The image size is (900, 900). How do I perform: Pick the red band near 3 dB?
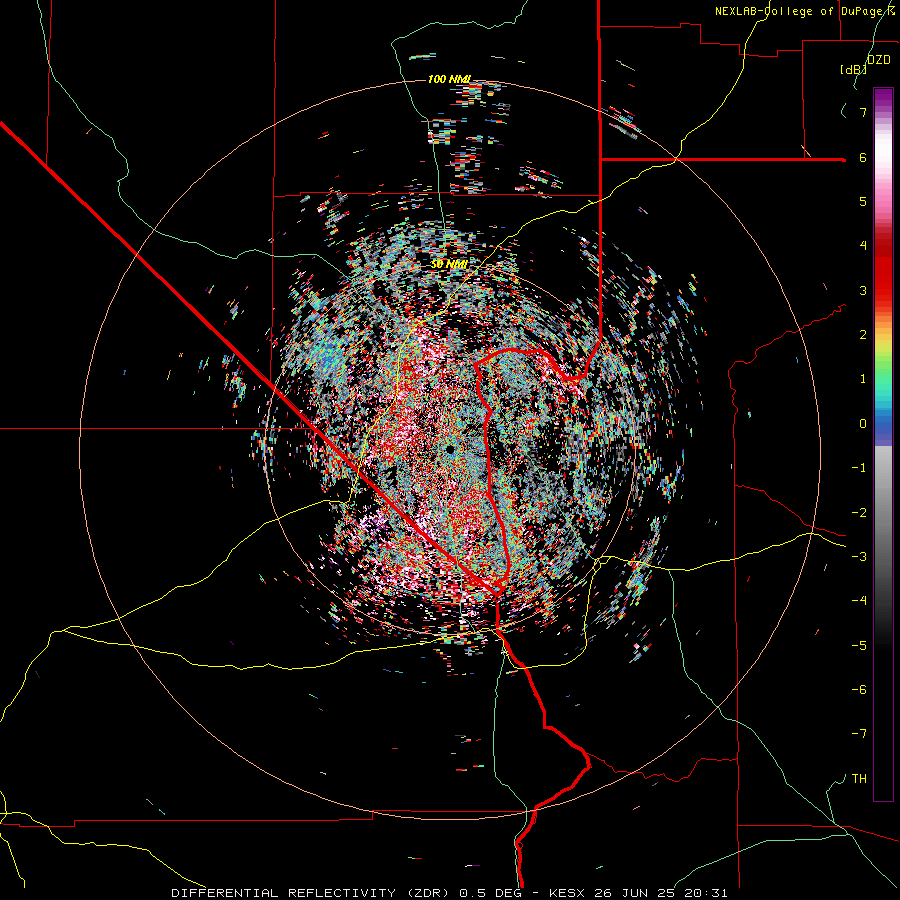(x=883, y=290)
